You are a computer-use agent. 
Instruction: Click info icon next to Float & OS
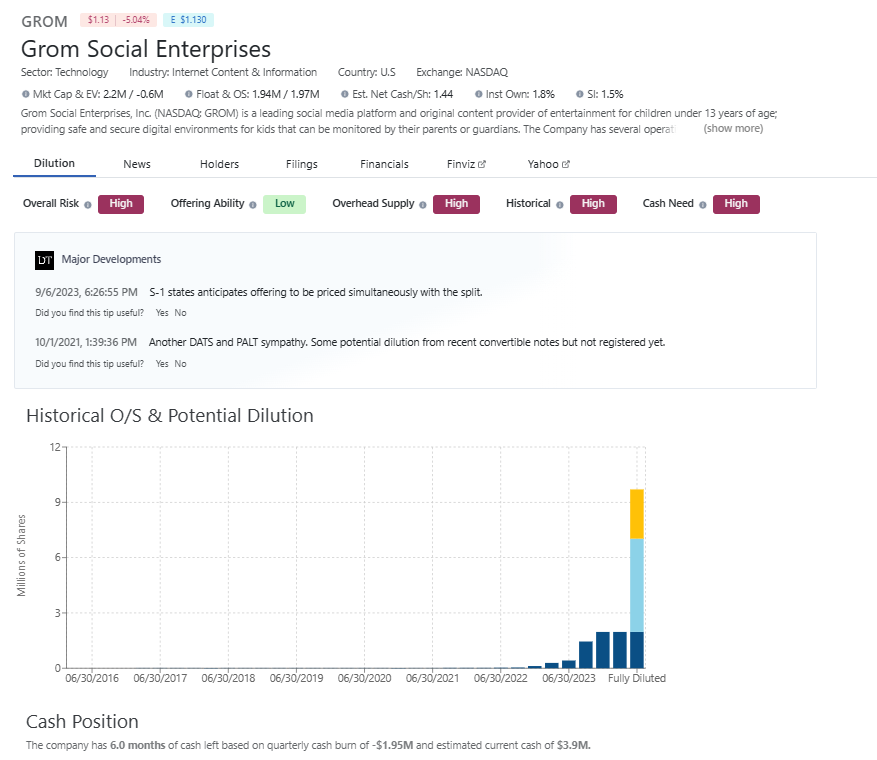(x=188, y=94)
